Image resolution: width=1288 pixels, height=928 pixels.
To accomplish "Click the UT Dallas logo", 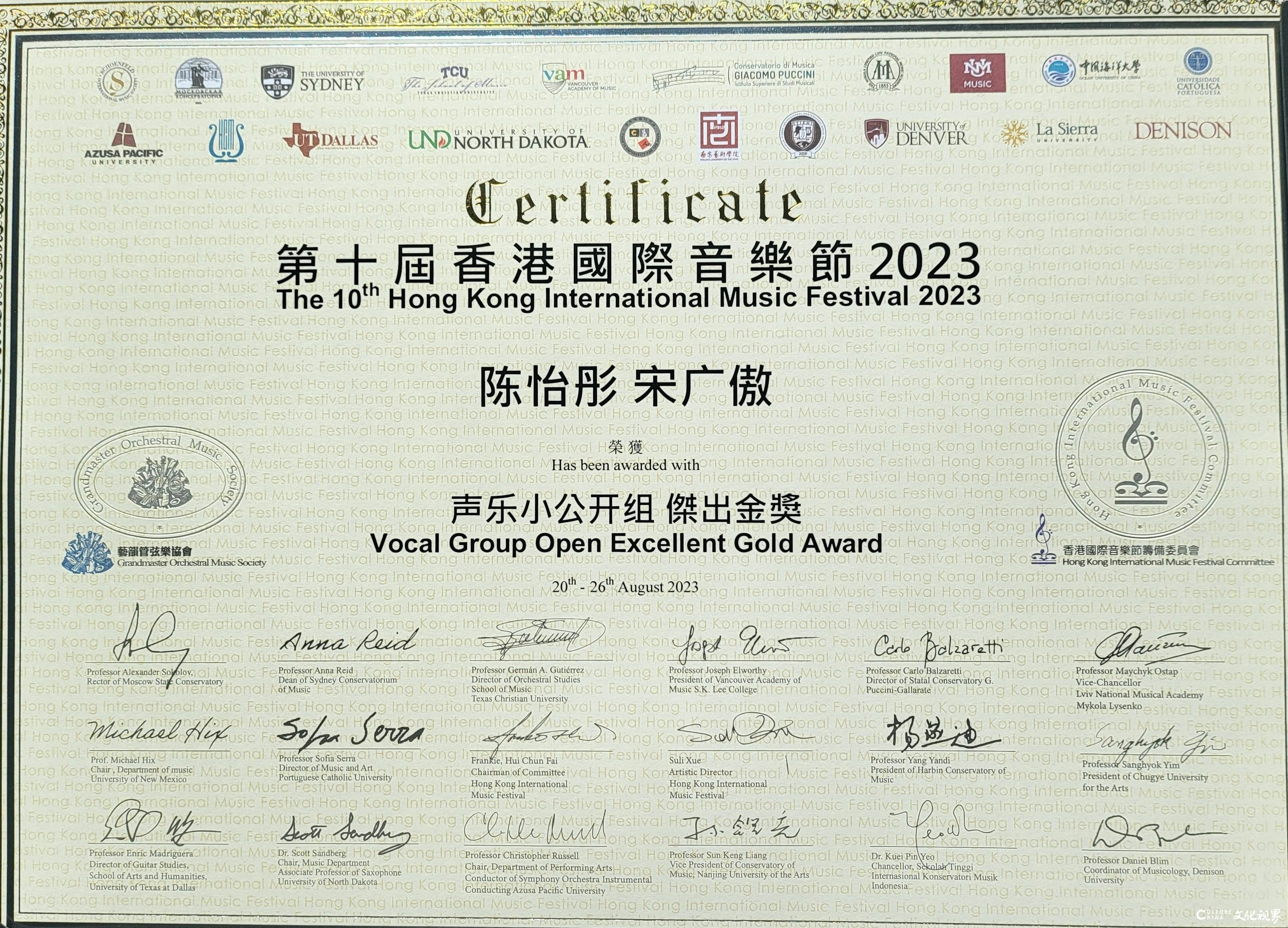I will click(x=330, y=140).
